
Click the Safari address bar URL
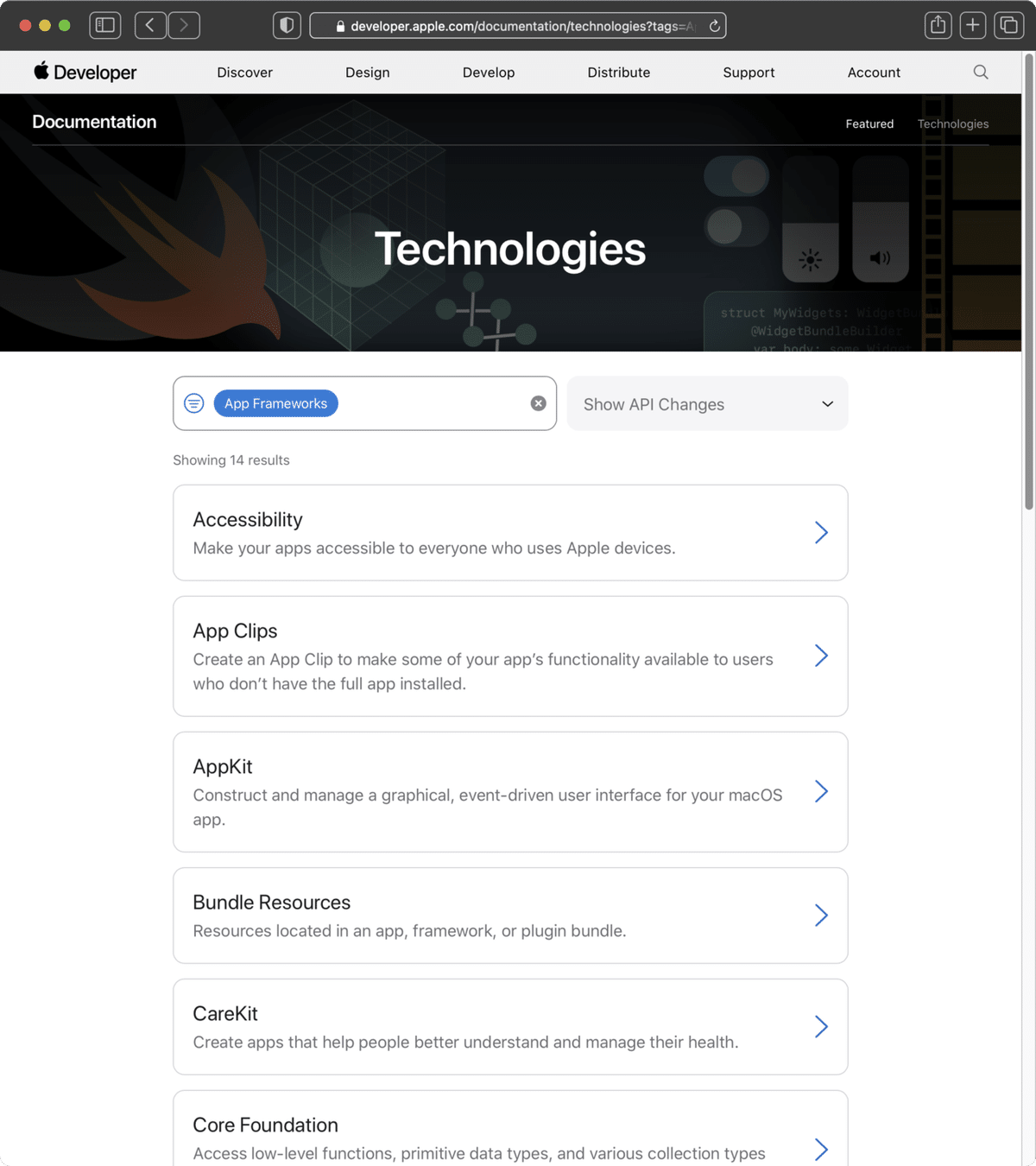tap(516, 26)
